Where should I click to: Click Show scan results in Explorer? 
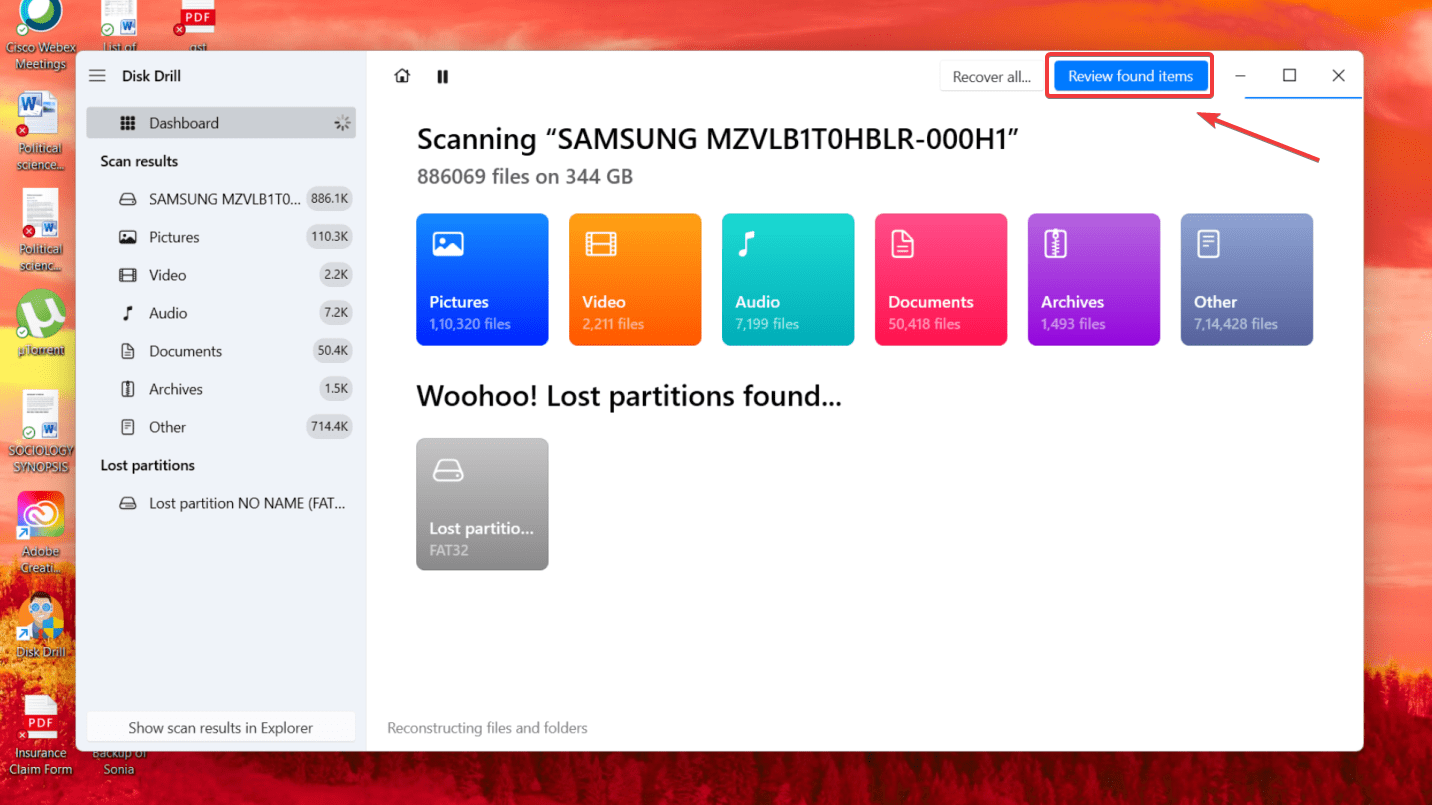221,728
